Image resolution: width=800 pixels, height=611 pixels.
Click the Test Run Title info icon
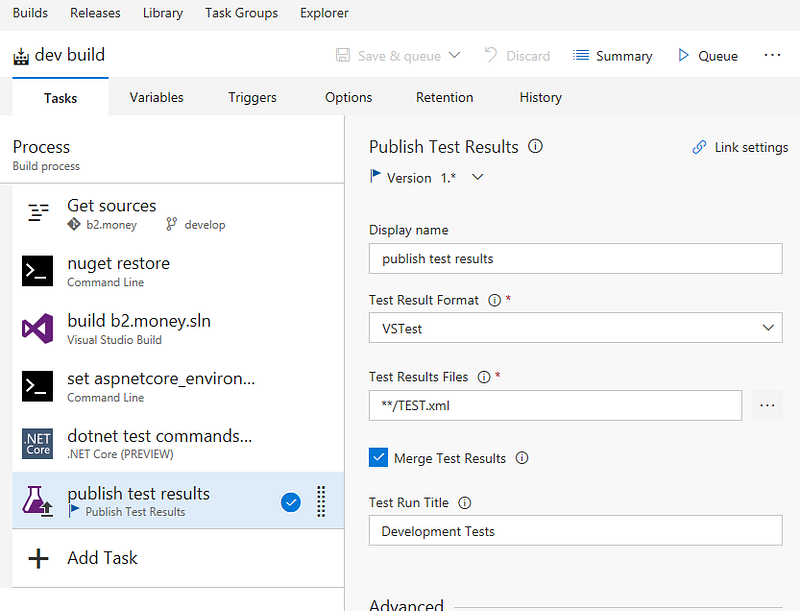coord(464,503)
